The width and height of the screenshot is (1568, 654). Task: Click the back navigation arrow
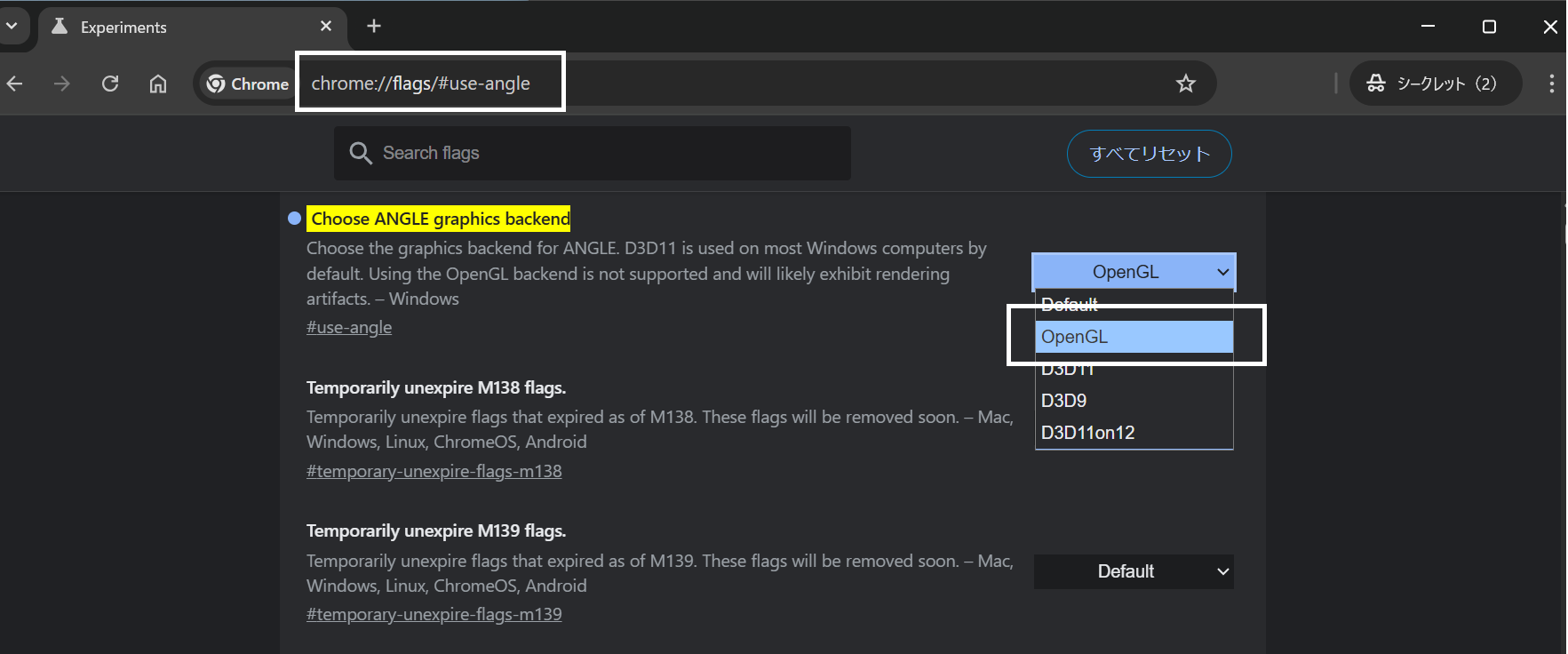pos(15,84)
